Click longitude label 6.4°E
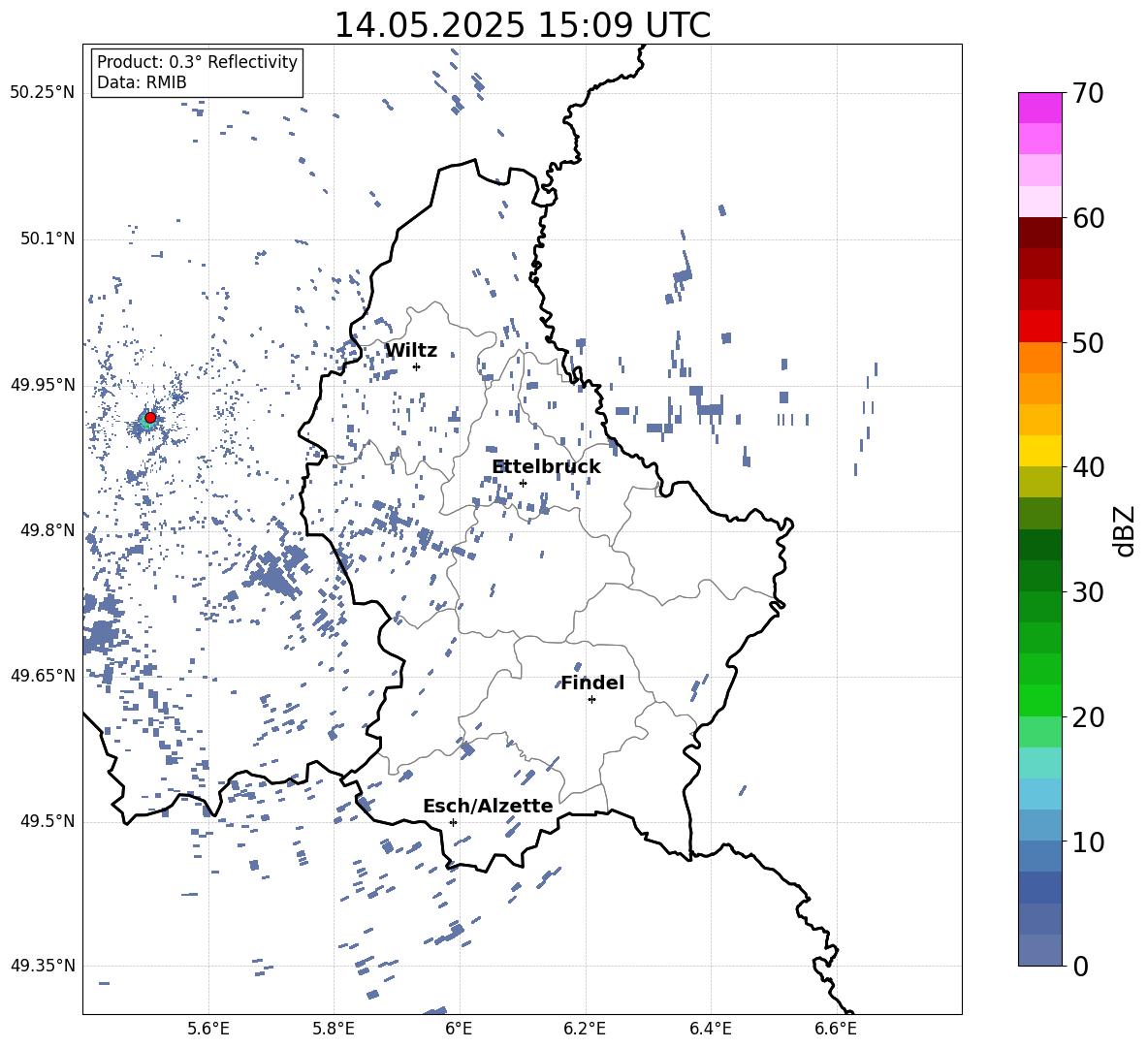 710,1029
